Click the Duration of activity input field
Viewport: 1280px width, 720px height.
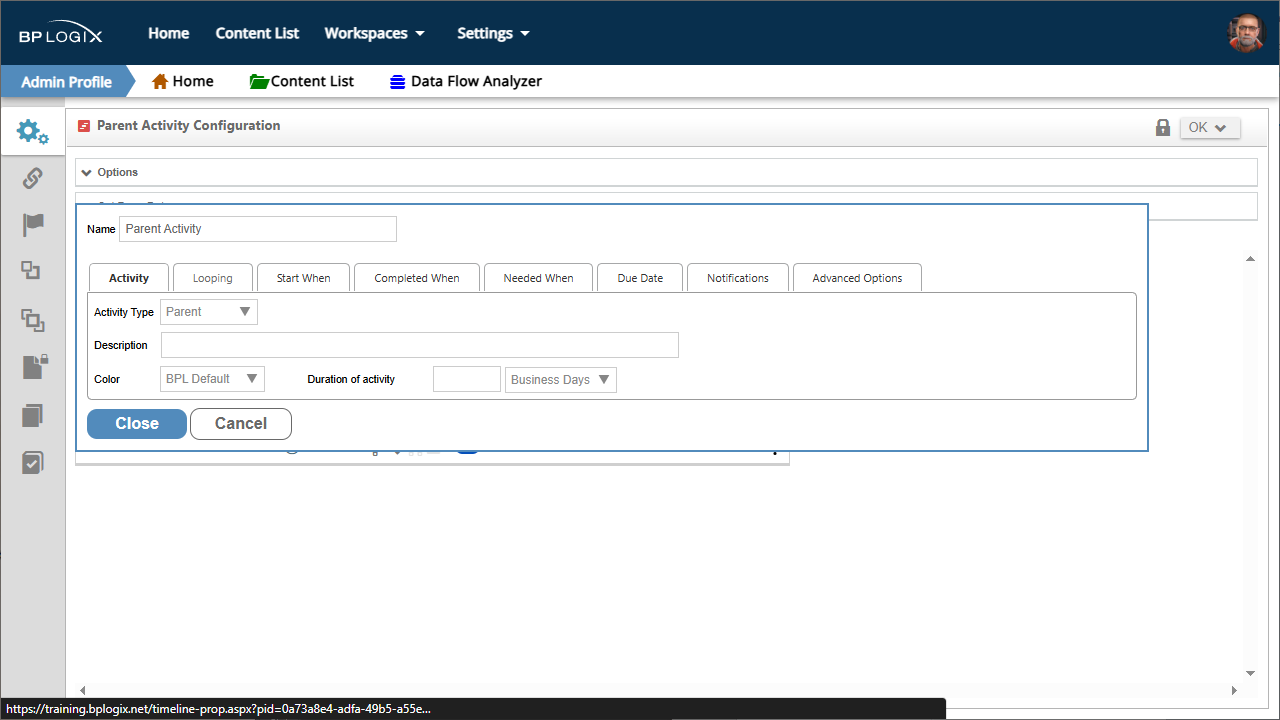(x=467, y=379)
